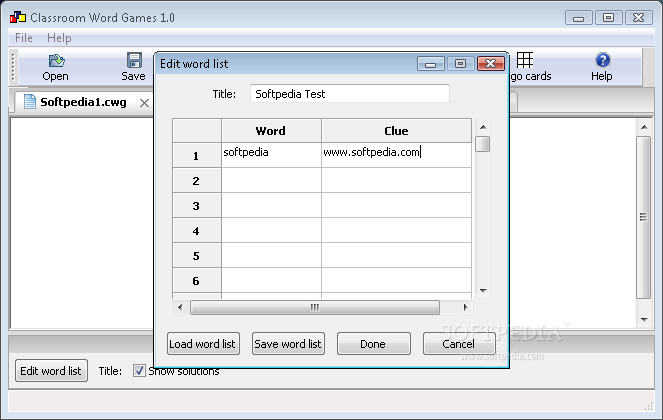Open Help from the toolbar question mark icon
The image size is (663, 420).
pos(603,60)
